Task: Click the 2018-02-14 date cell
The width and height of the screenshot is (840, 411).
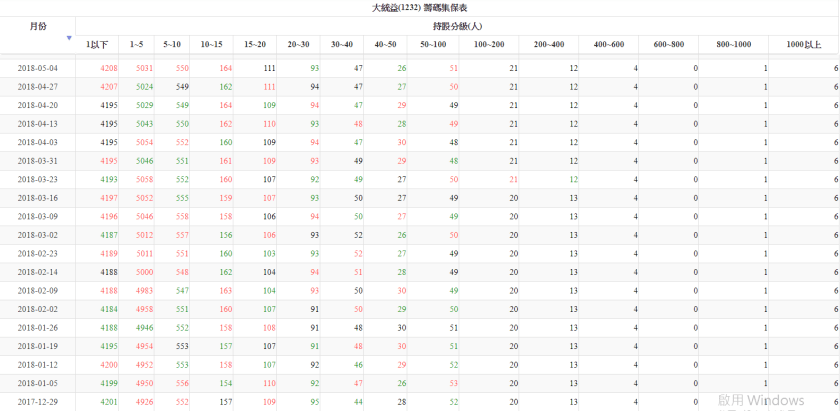Action: click(x=38, y=272)
